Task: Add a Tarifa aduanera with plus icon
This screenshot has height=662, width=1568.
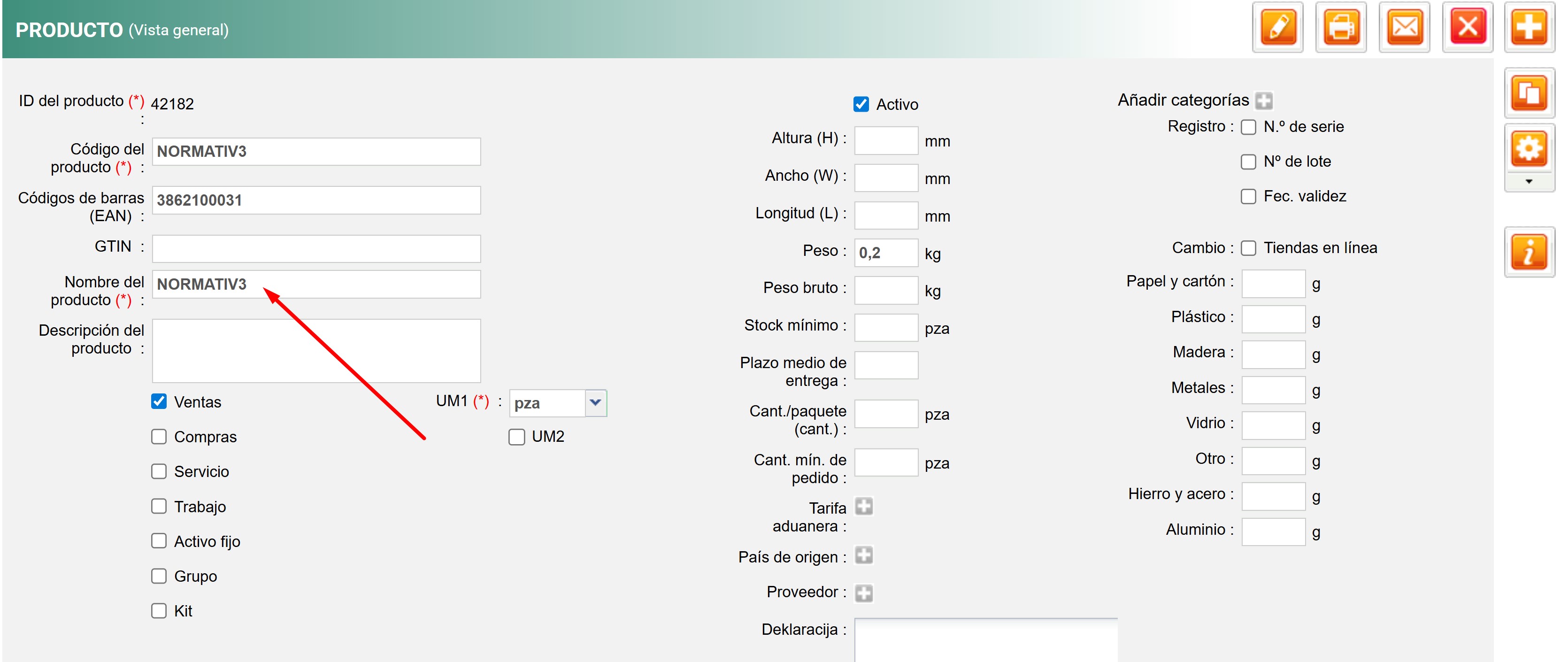Action: (864, 507)
